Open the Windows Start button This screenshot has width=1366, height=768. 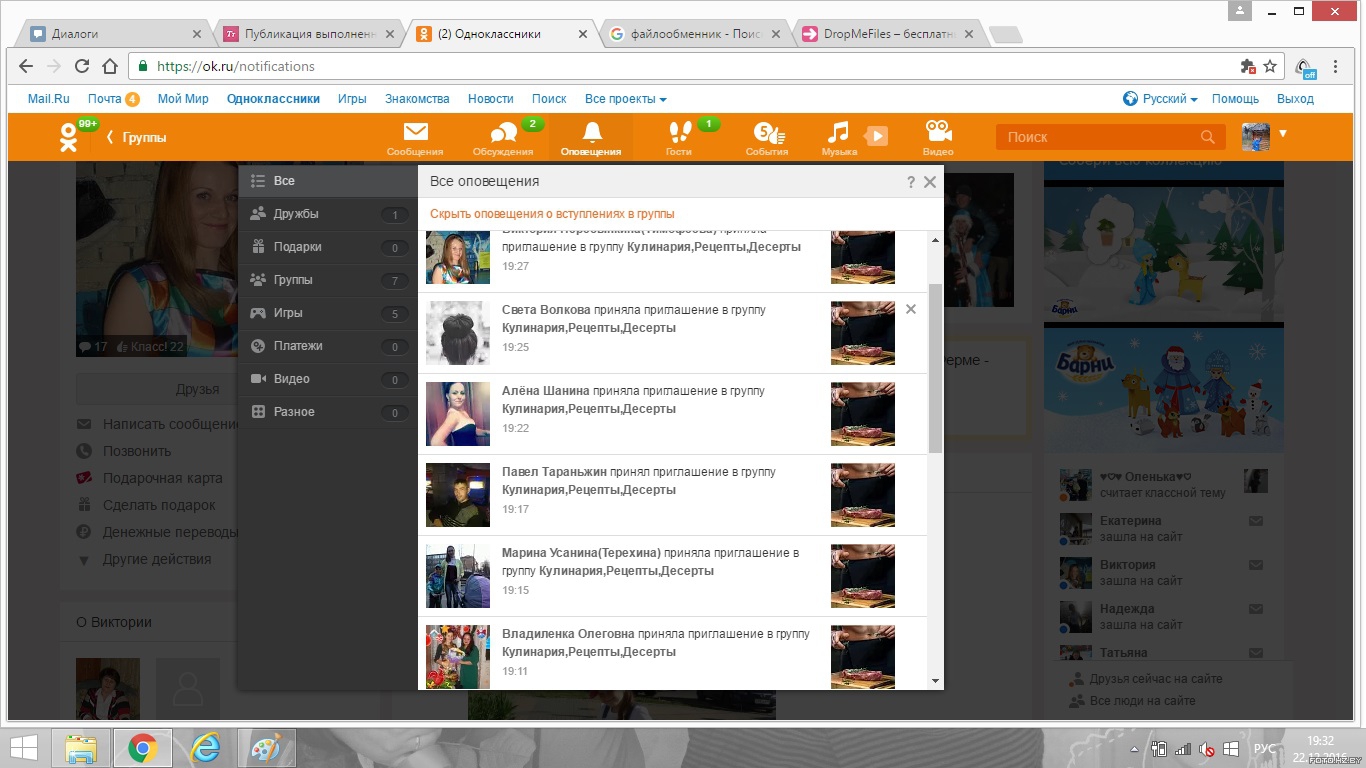coord(24,748)
